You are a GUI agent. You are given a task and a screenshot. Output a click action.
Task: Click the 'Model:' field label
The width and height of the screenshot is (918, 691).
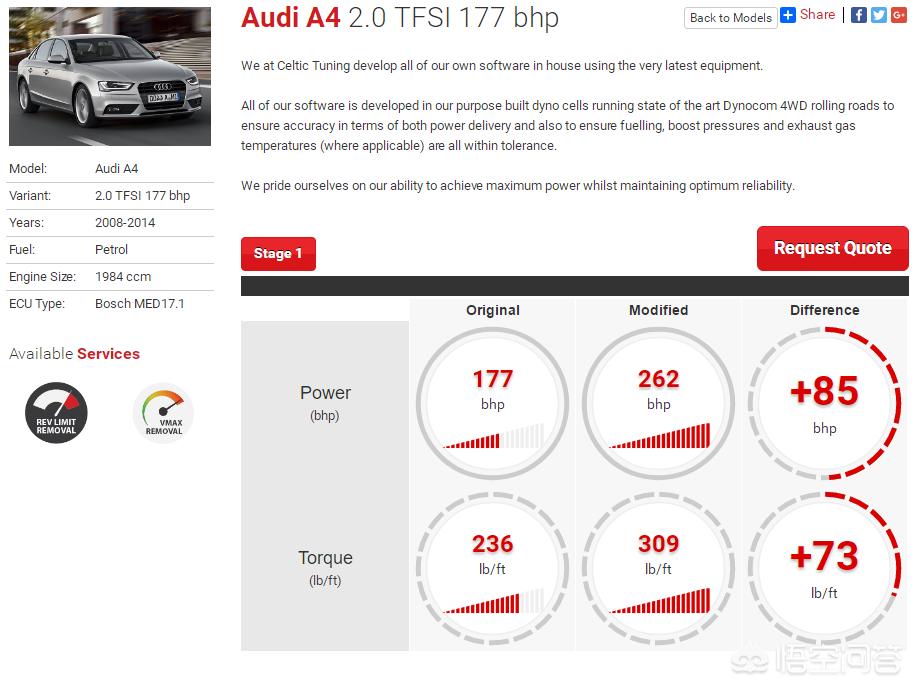(28, 169)
